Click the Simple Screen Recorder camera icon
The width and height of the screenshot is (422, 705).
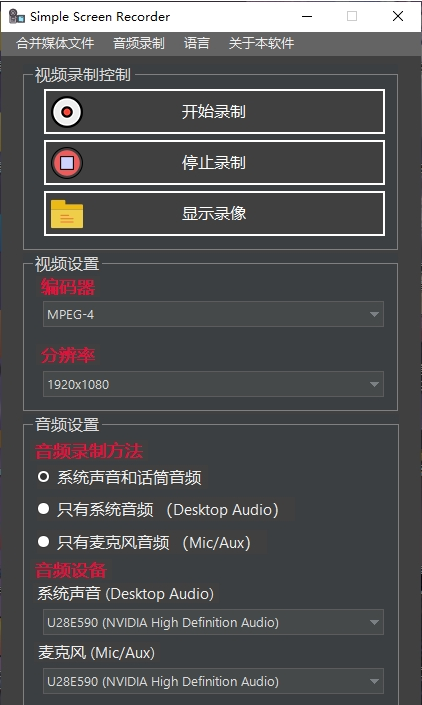(x=17, y=17)
